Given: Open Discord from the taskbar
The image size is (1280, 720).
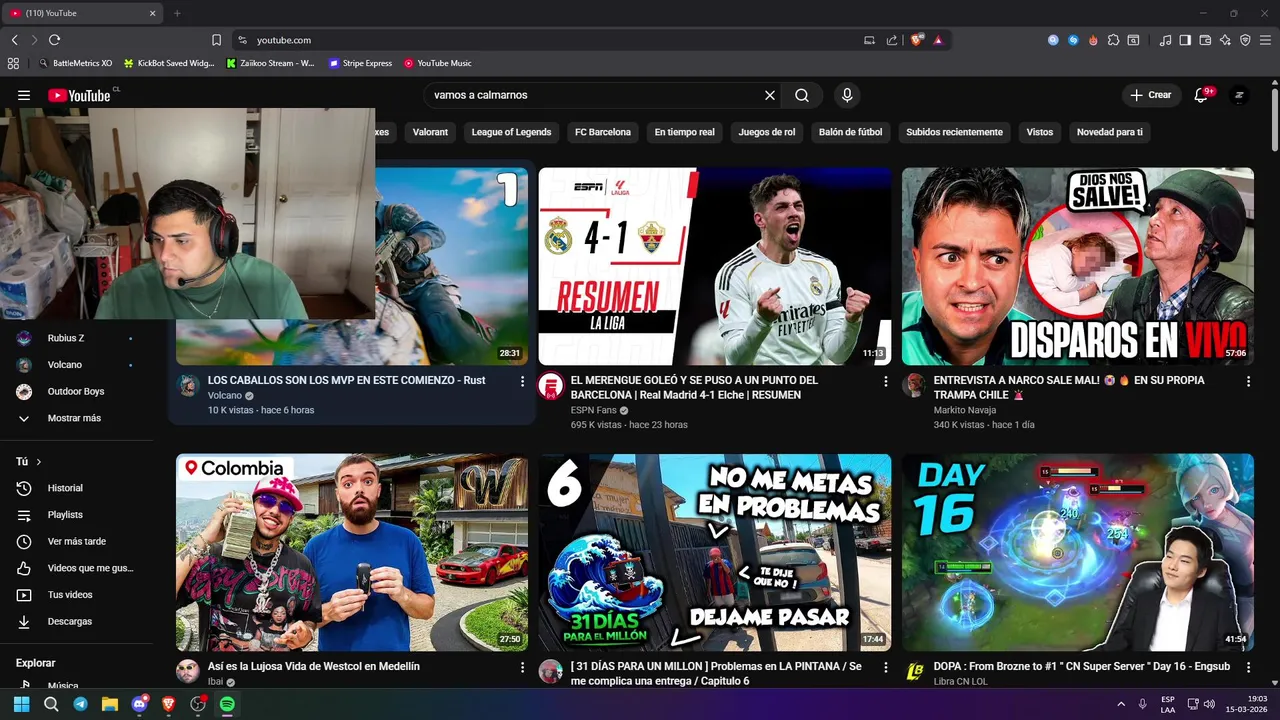Looking at the screenshot, I should click(139, 704).
